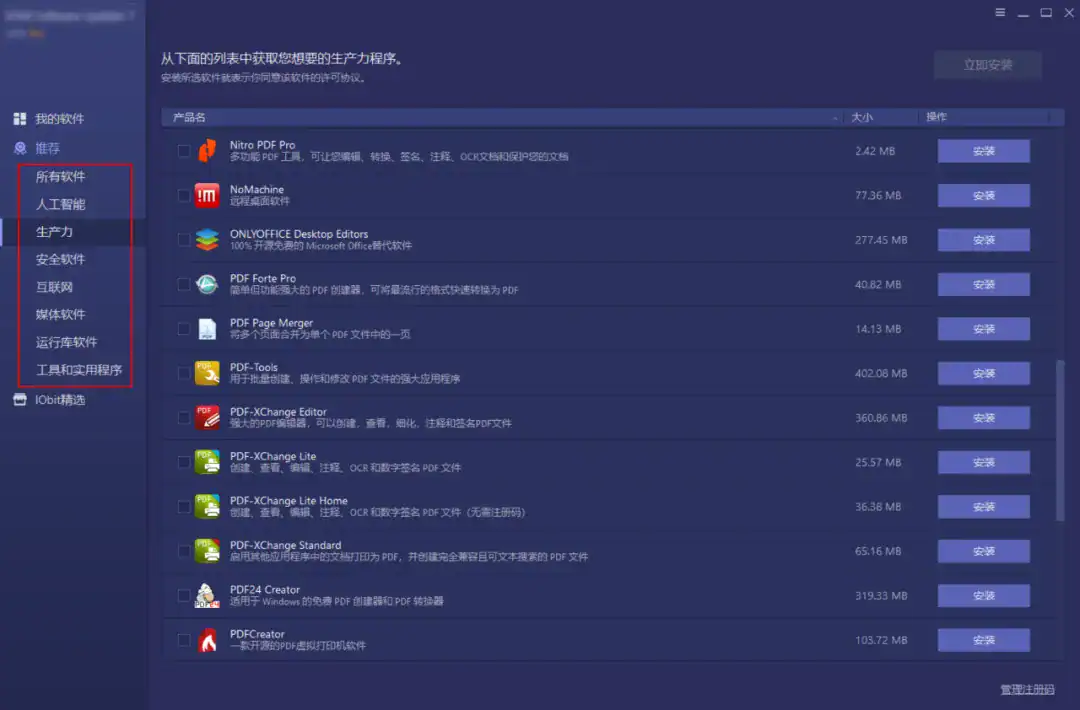Open 运行库软件 category
The image size is (1080, 710).
(67, 342)
